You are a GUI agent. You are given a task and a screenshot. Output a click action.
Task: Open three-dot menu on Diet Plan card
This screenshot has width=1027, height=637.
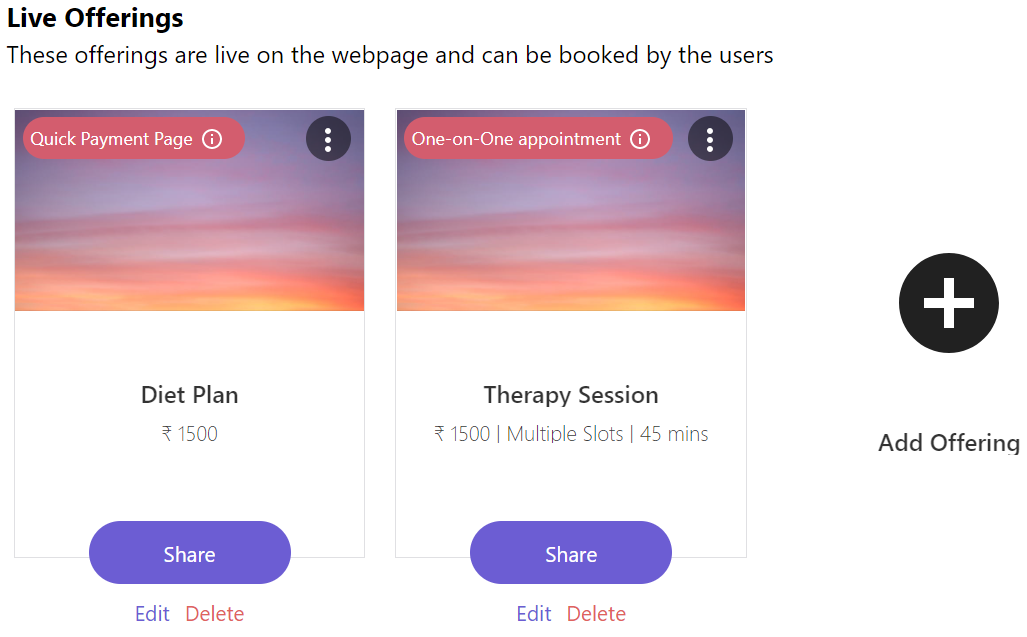coord(328,139)
